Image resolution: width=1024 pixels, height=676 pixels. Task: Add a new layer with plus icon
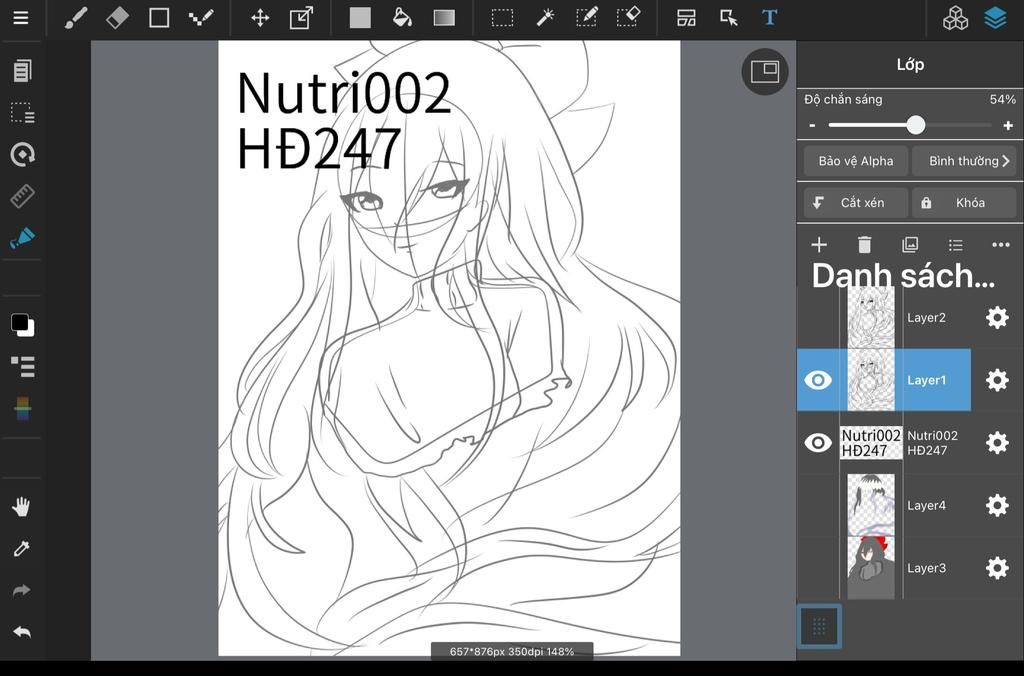point(819,245)
